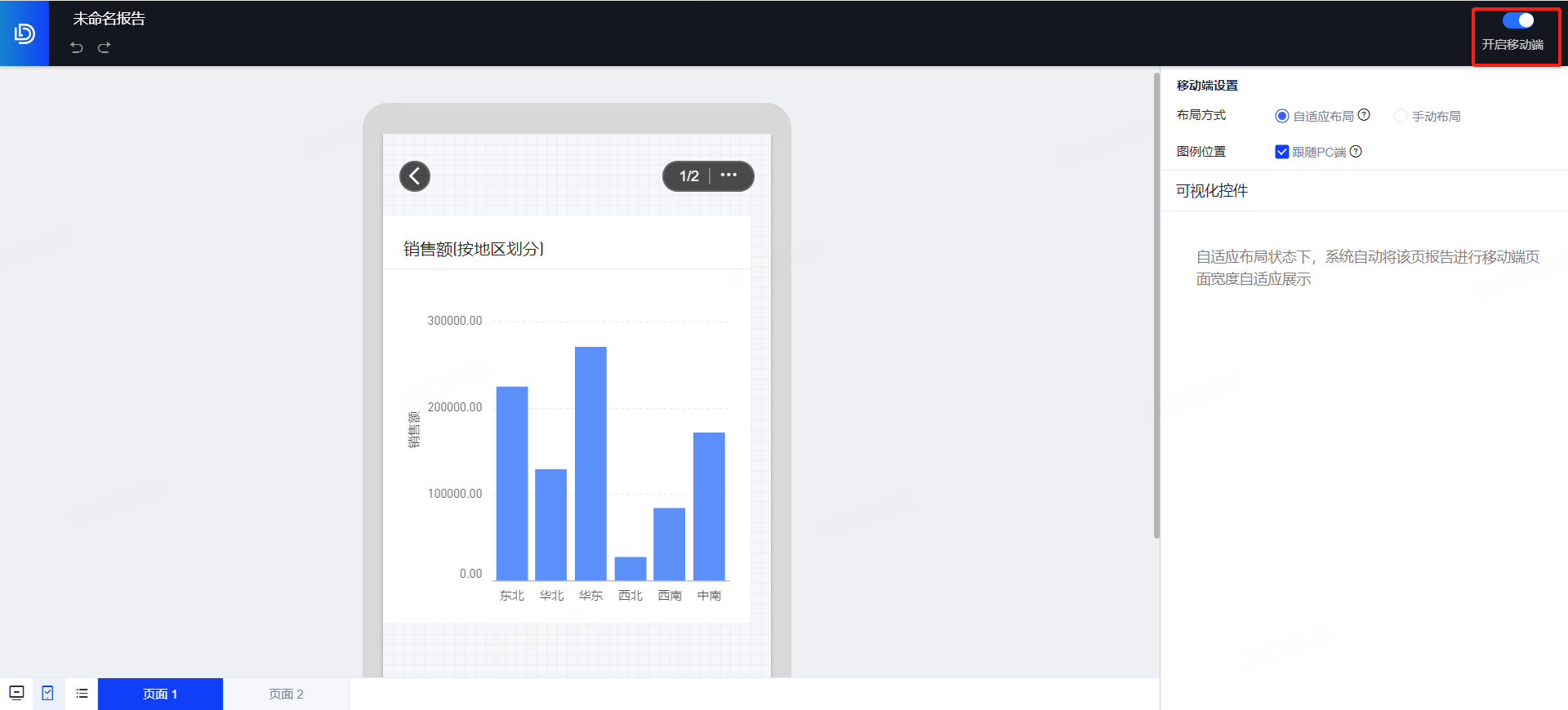Viewport: 1568px width, 710px height.
Task: Click help icon beside 自适应布局
Action: (x=1364, y=115)
